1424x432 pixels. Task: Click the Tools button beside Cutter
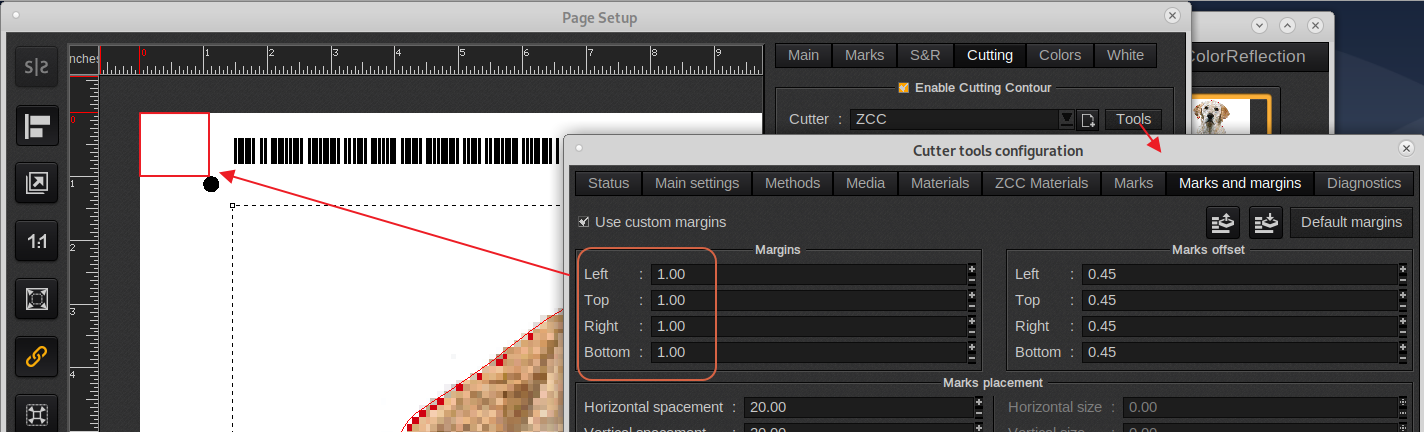tap(1133, 119)
